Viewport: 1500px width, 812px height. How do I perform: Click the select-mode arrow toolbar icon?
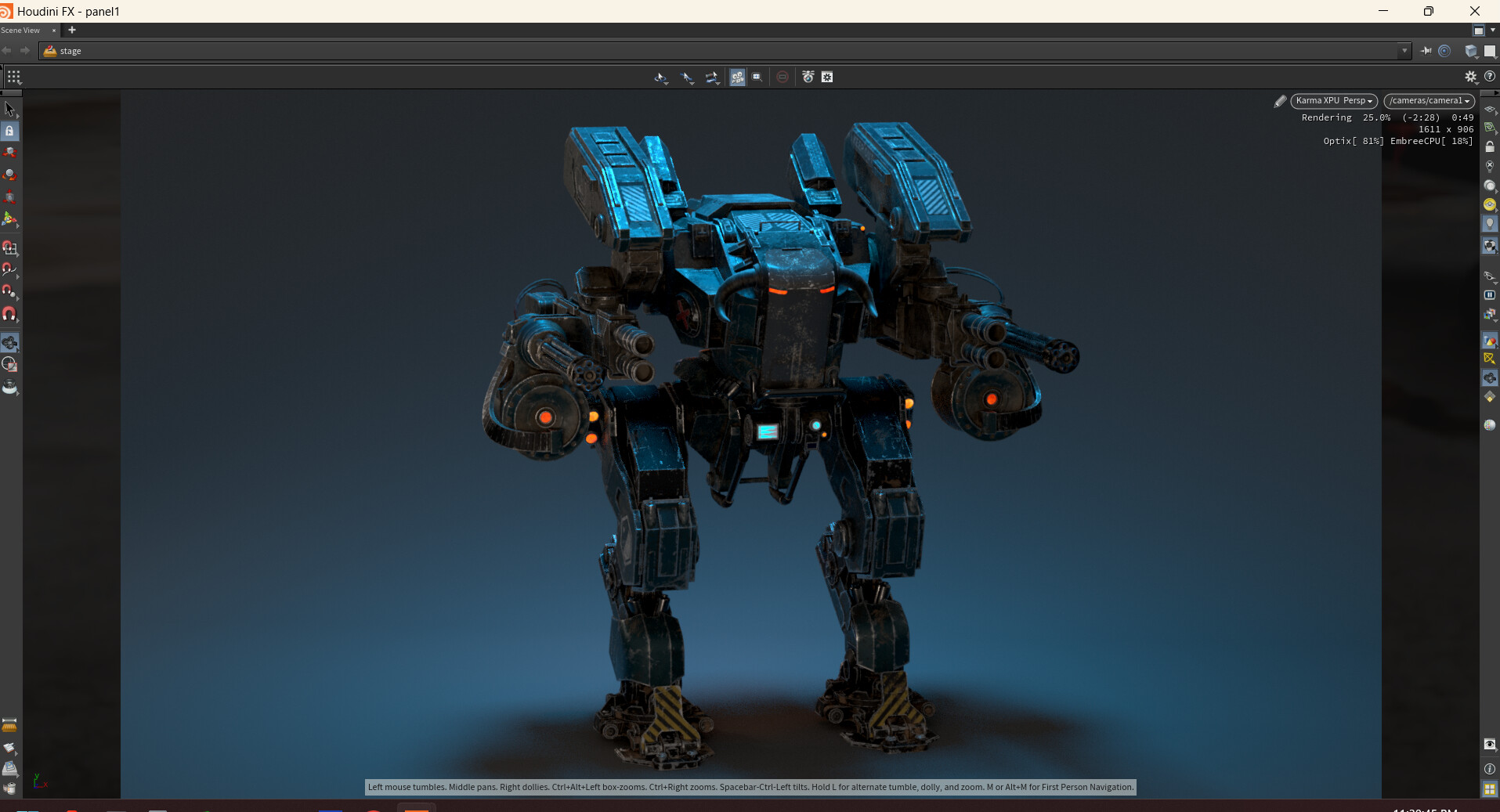point(687,77)
